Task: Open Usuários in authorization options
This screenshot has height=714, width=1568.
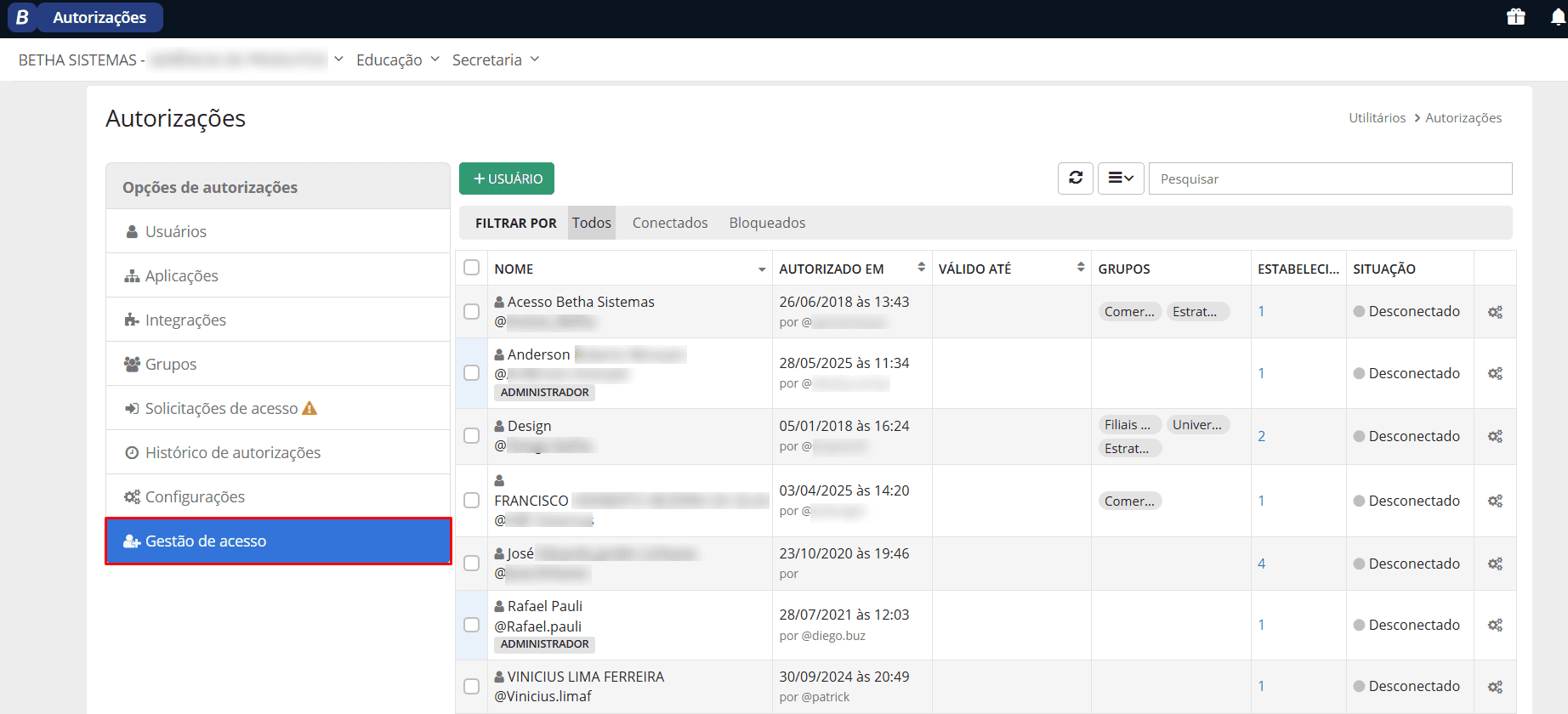Action: click(278, 231)
